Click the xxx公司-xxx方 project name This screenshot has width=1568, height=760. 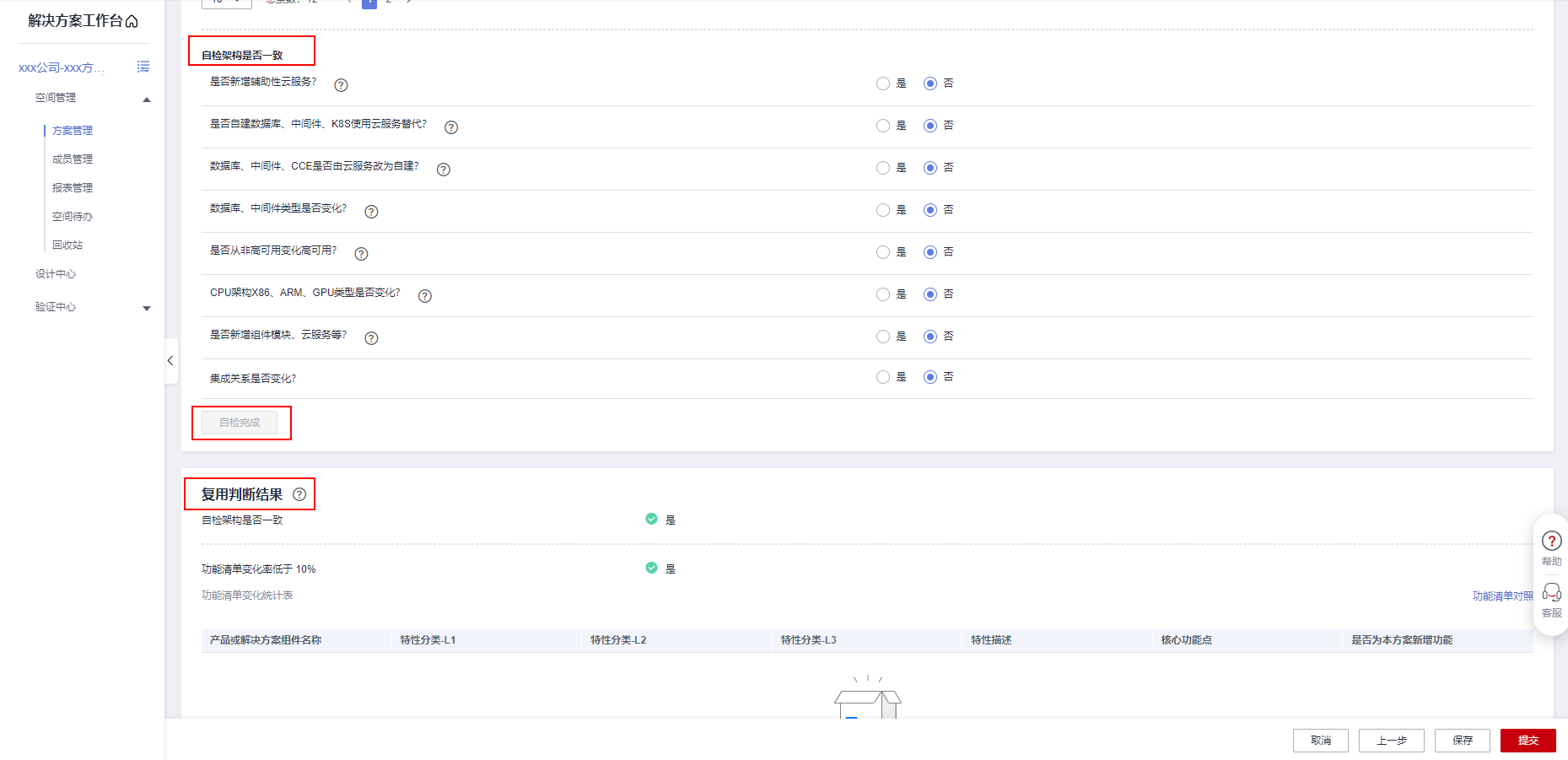click(62, 67)
